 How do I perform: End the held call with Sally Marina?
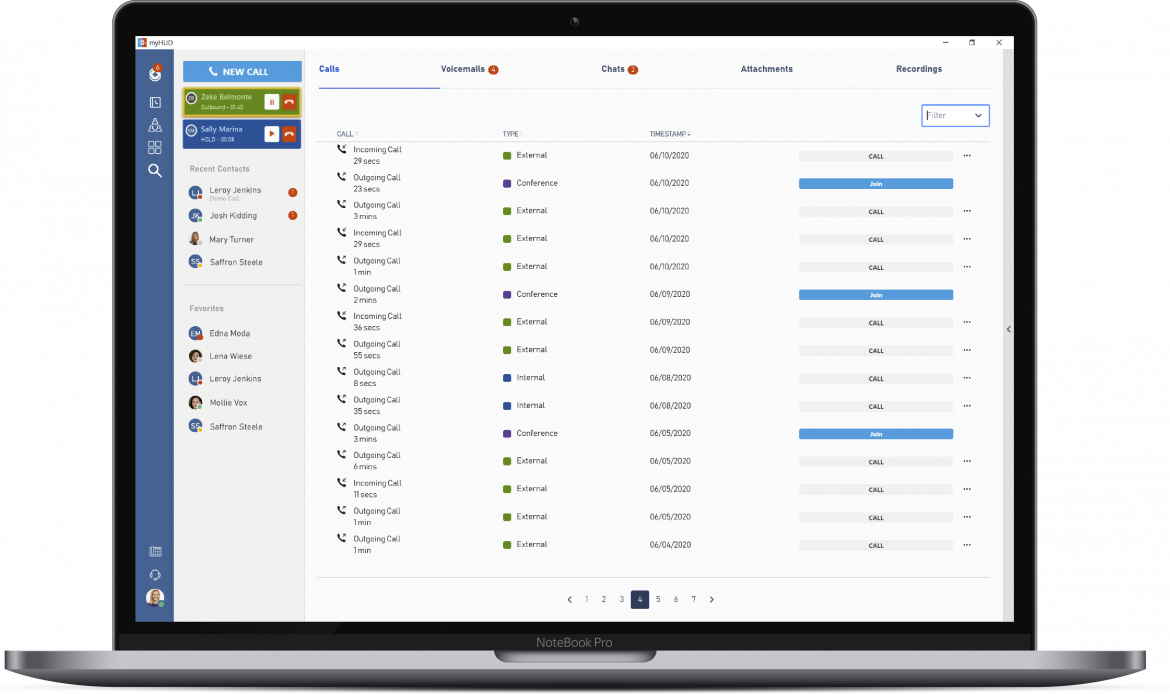coord(289,133)
